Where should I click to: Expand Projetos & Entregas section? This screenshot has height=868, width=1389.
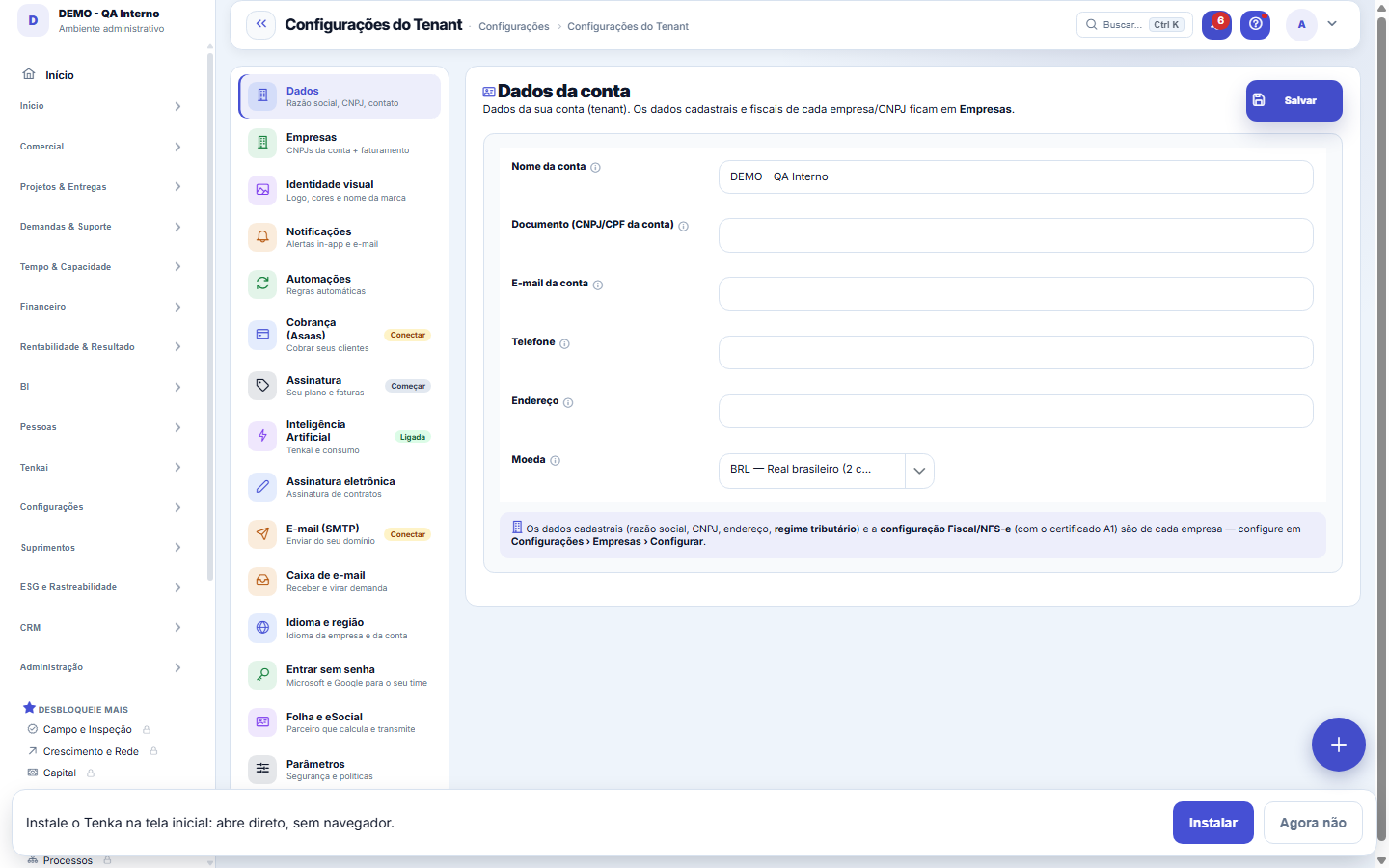click(x=101, y=187)
